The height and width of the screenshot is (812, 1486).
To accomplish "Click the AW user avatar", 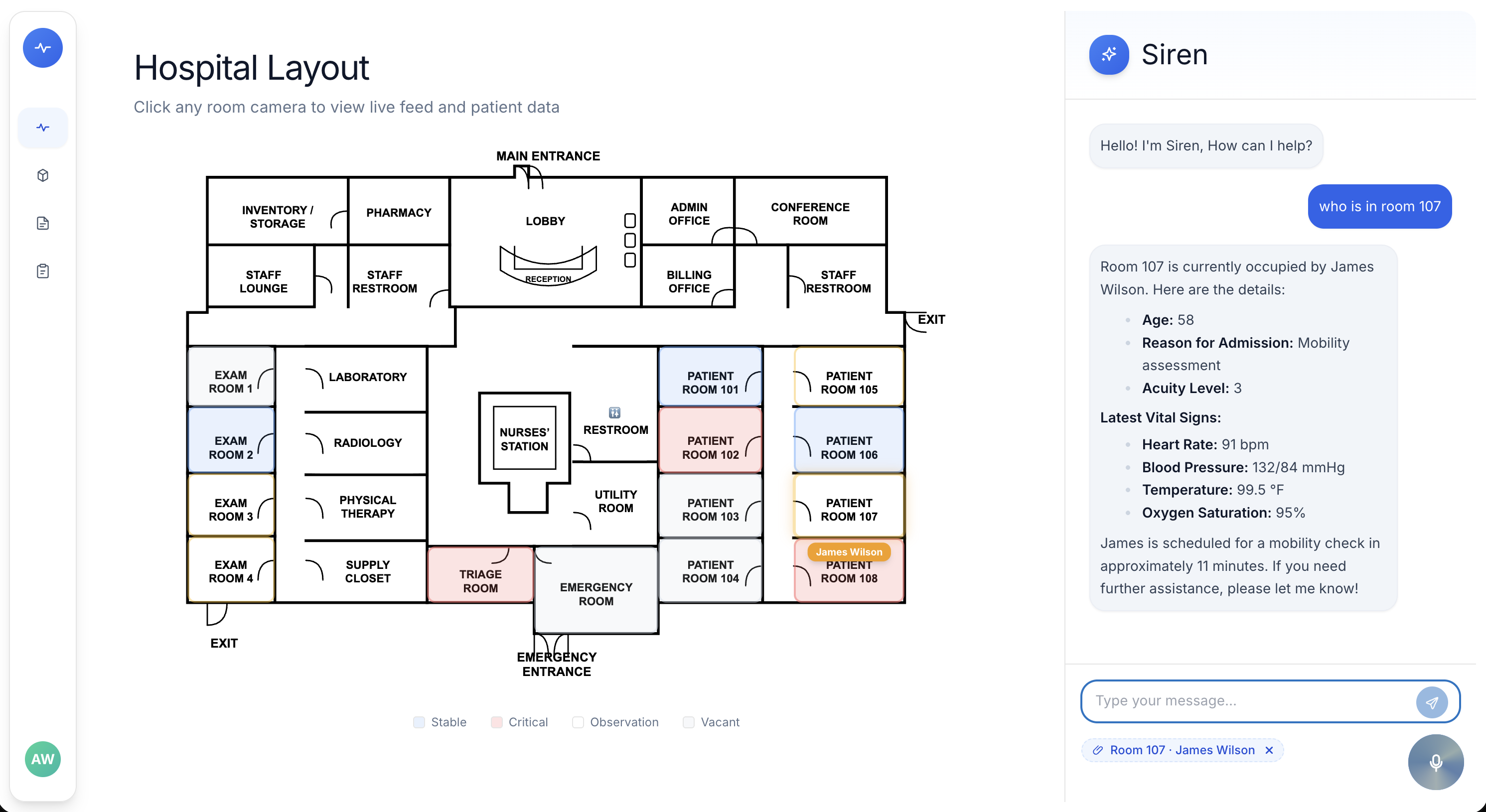I will point(43,759).
